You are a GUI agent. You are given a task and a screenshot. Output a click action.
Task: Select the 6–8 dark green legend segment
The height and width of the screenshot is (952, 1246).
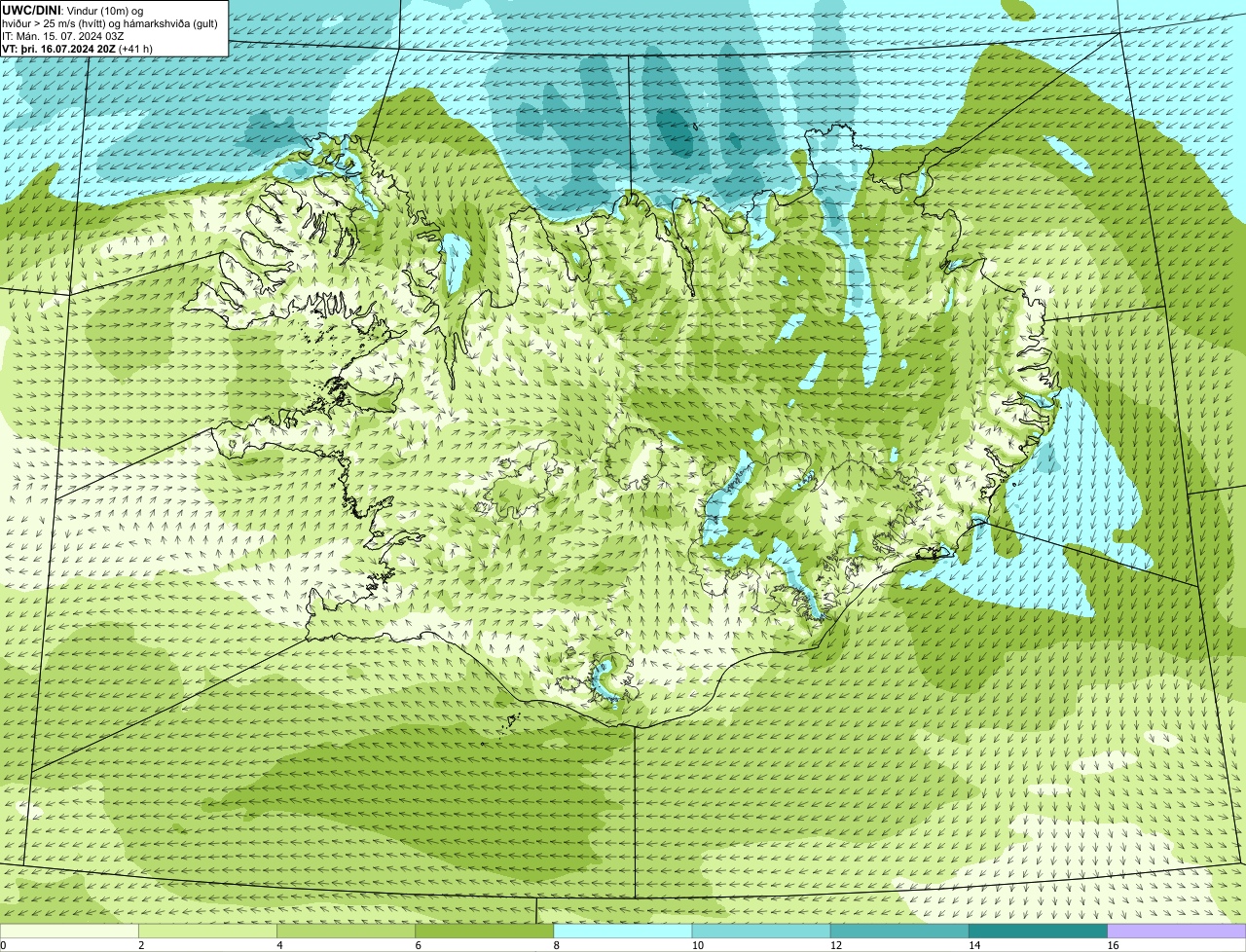point(484,932)
